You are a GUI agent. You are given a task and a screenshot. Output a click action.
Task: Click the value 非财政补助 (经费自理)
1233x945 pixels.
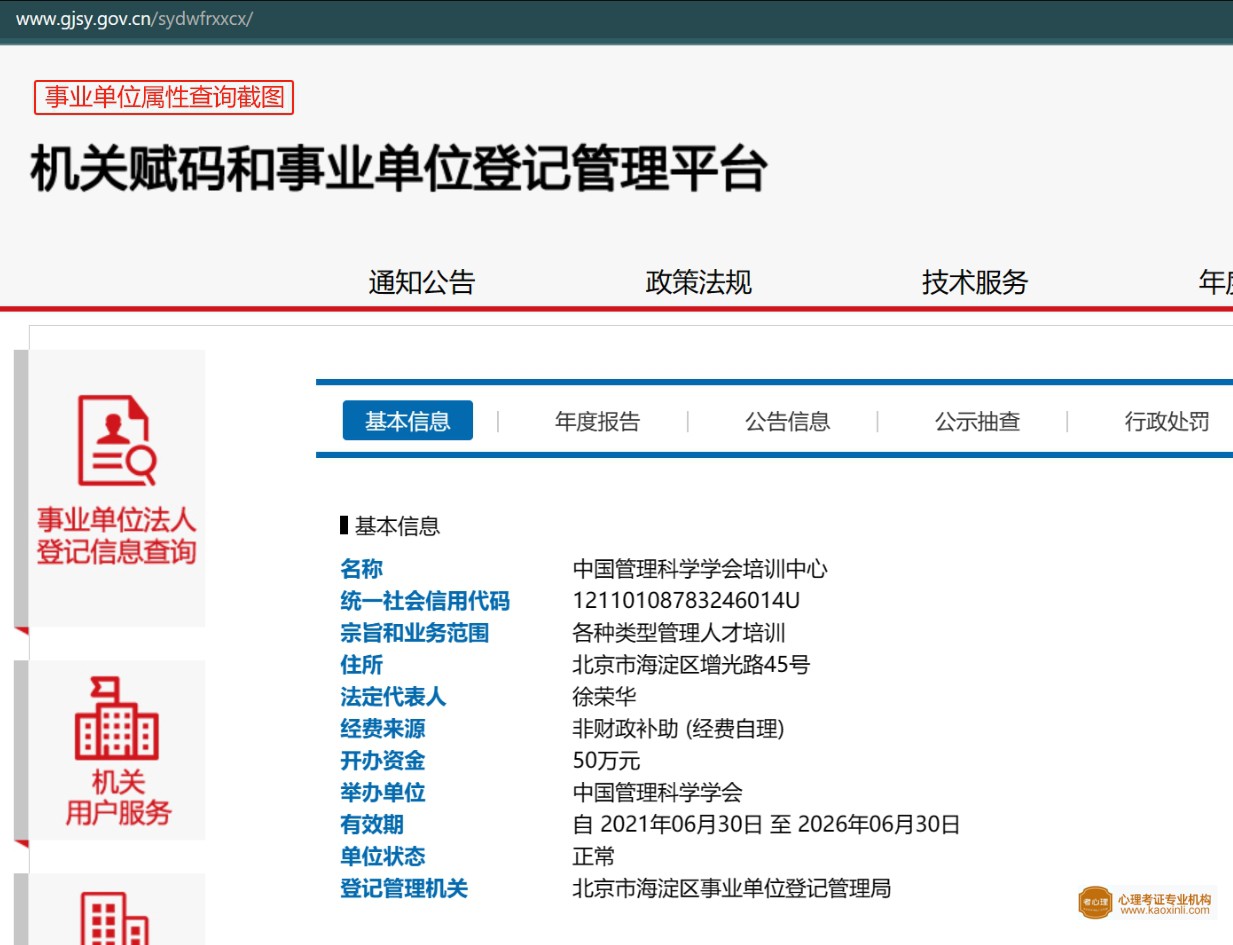[x=678, y=730]
